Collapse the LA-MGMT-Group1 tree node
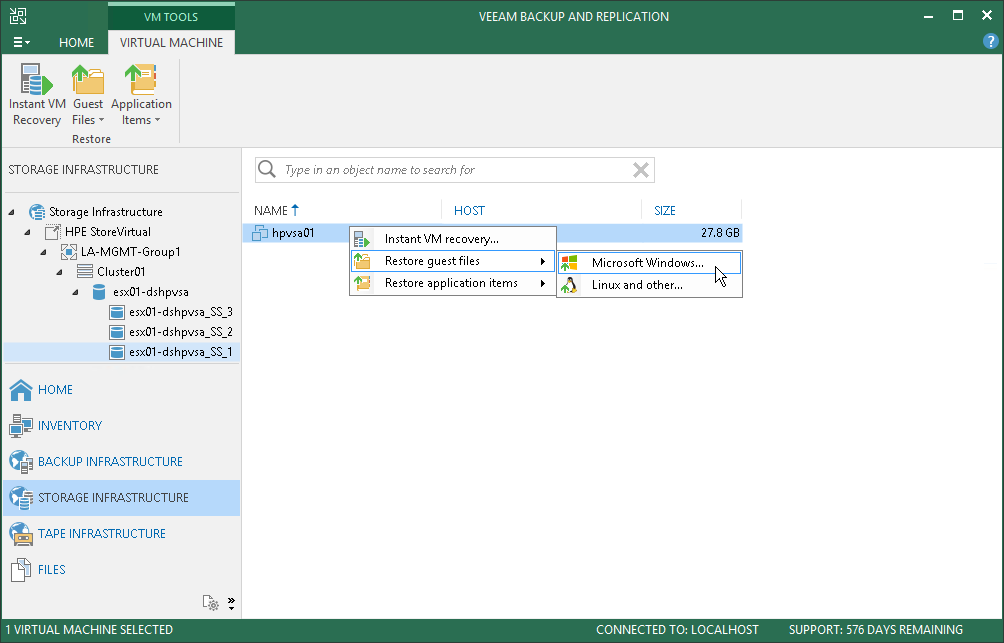Image resolution: width=1004 pixels, height=643 pixels. (x=44, y=252)
